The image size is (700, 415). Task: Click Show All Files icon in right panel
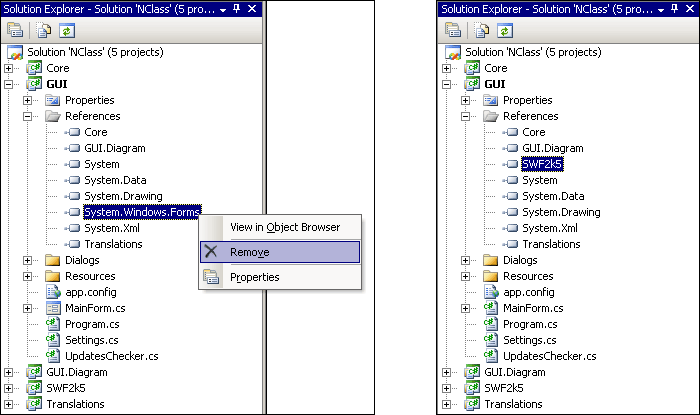482,30
